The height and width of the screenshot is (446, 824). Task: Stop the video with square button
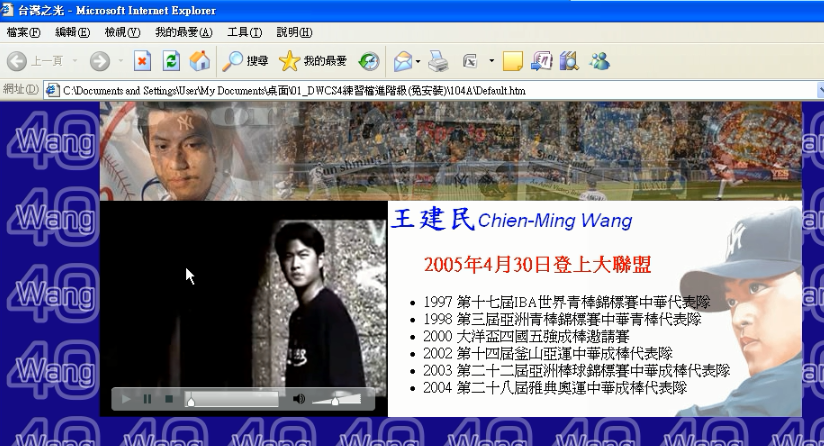point(169,399)
